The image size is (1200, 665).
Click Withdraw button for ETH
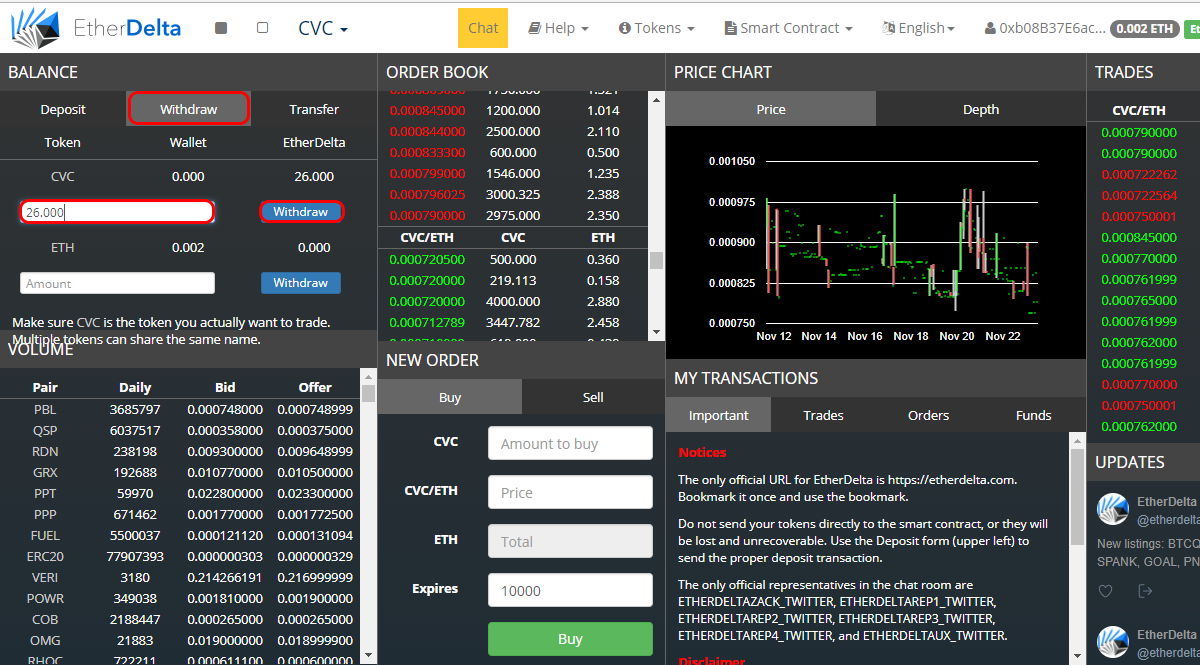click(301, 283)
